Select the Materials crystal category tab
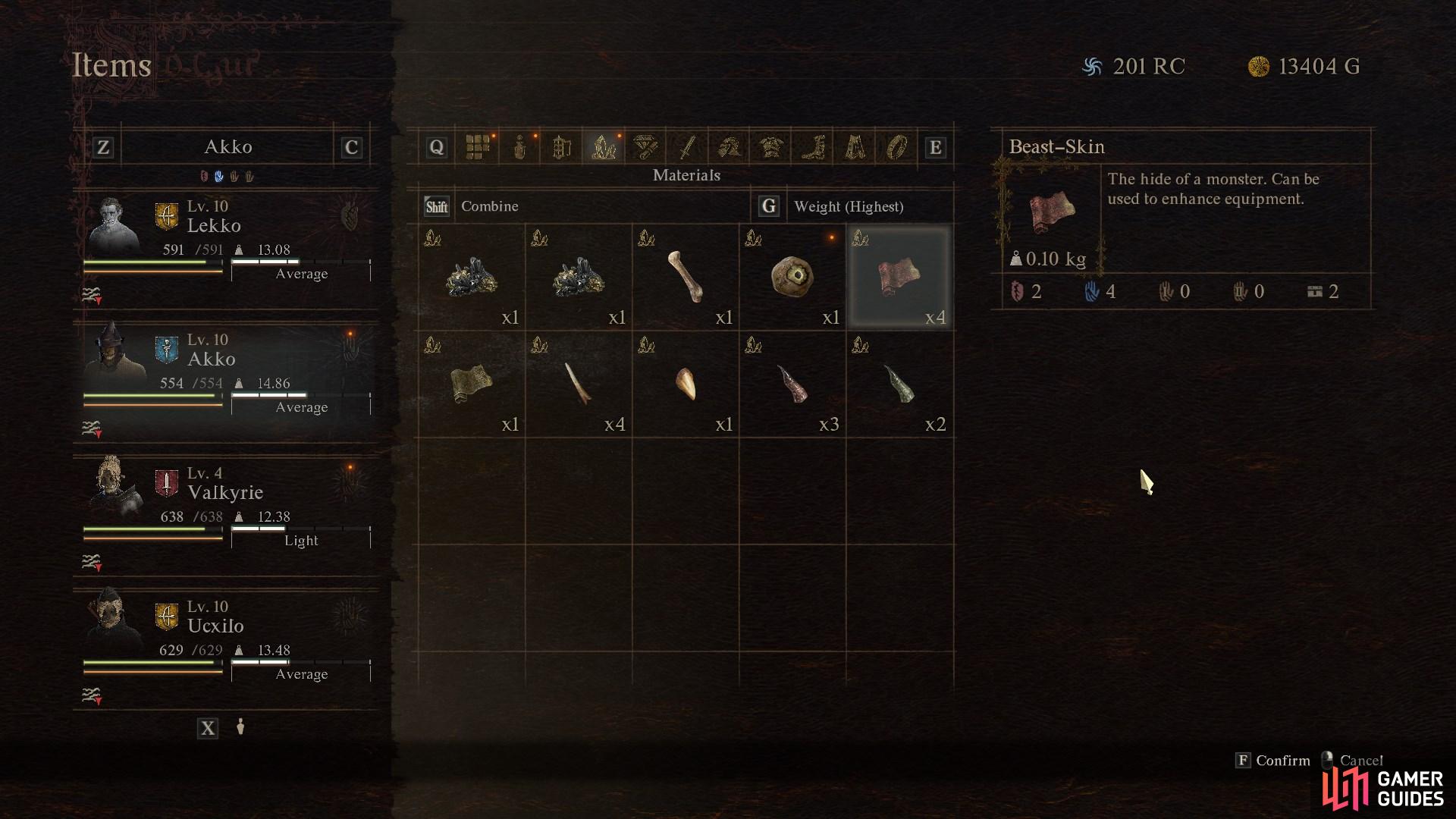This screenshot has width=1456, height=819. pyautogui.click(x=604, y=147)
